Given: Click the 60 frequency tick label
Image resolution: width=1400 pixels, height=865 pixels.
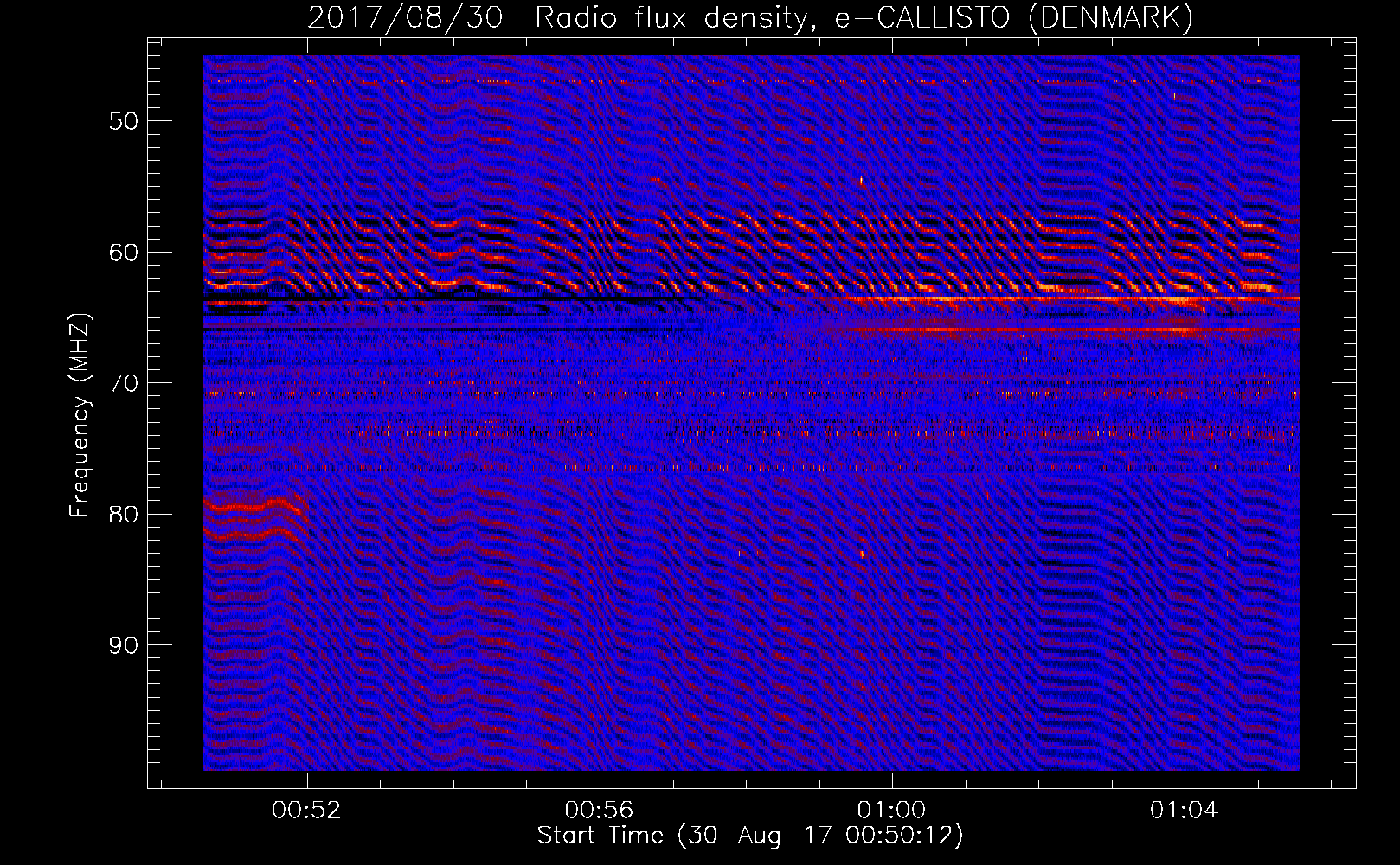Looking at the screenshot, I should tap(123, 253).
